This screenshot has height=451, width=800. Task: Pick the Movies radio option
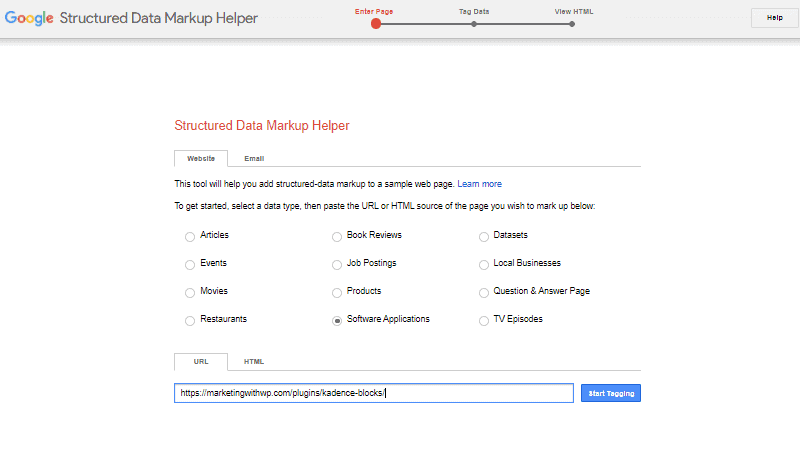190,293
